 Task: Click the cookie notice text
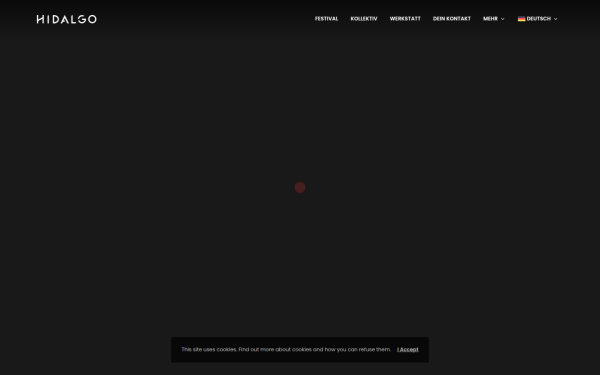286,349
